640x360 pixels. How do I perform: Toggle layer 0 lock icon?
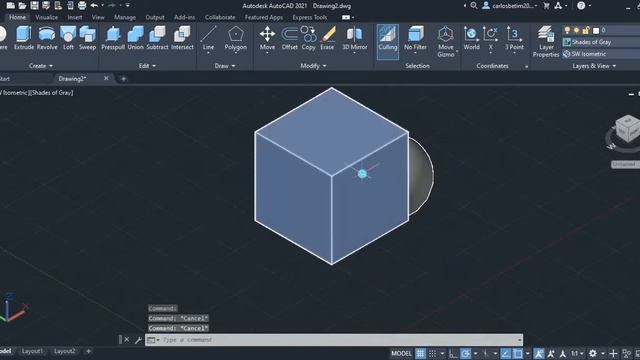coord(586,30)
